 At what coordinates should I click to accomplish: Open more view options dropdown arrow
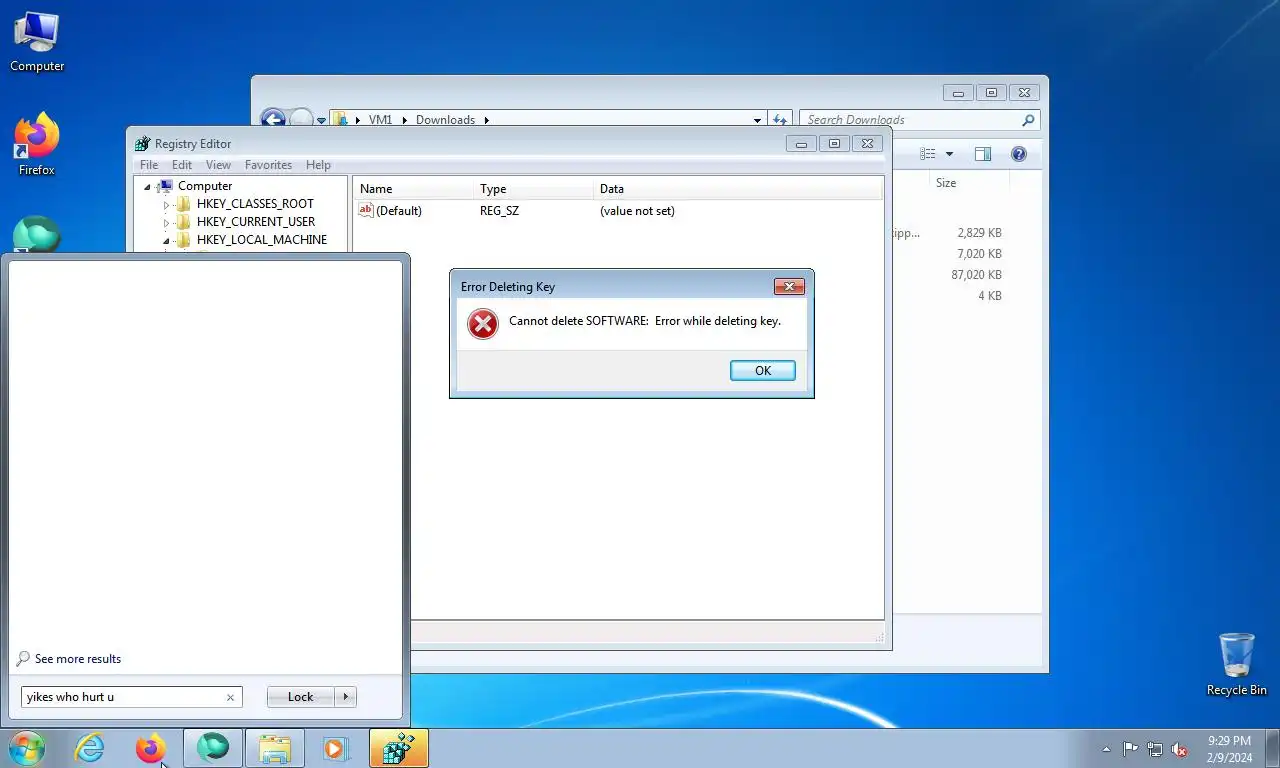click(949, 154)
